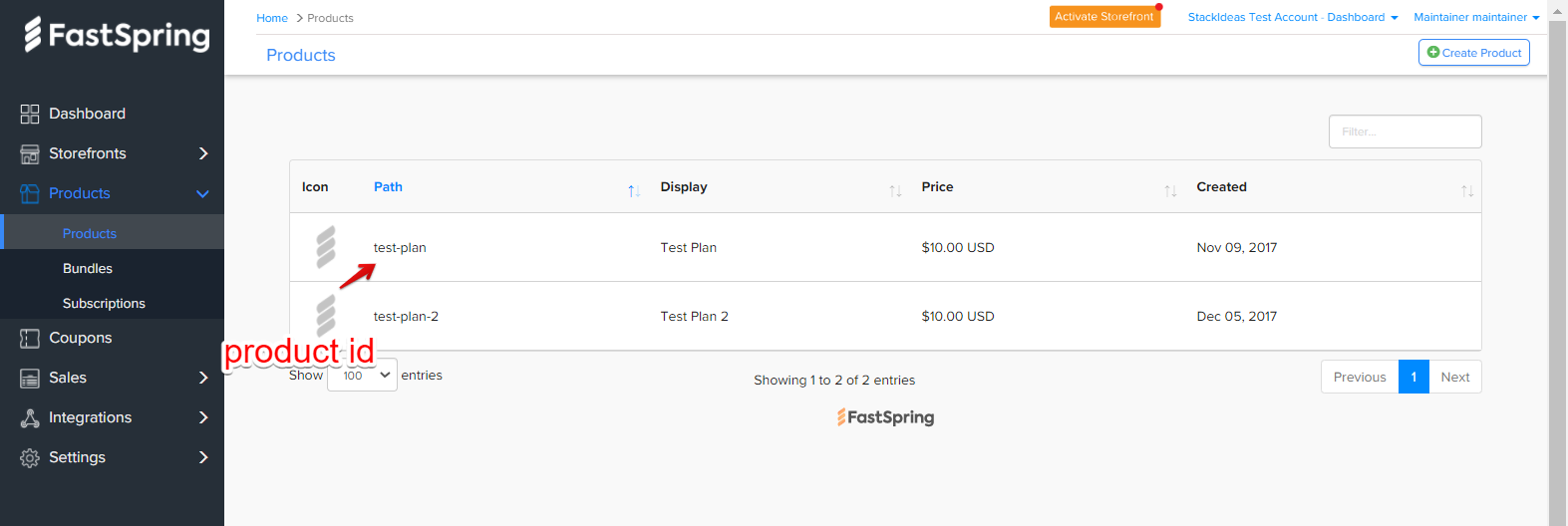This screenshot has width=1568, height=526.
Task: Click the Sales list icon
Action: pos(30,379)
